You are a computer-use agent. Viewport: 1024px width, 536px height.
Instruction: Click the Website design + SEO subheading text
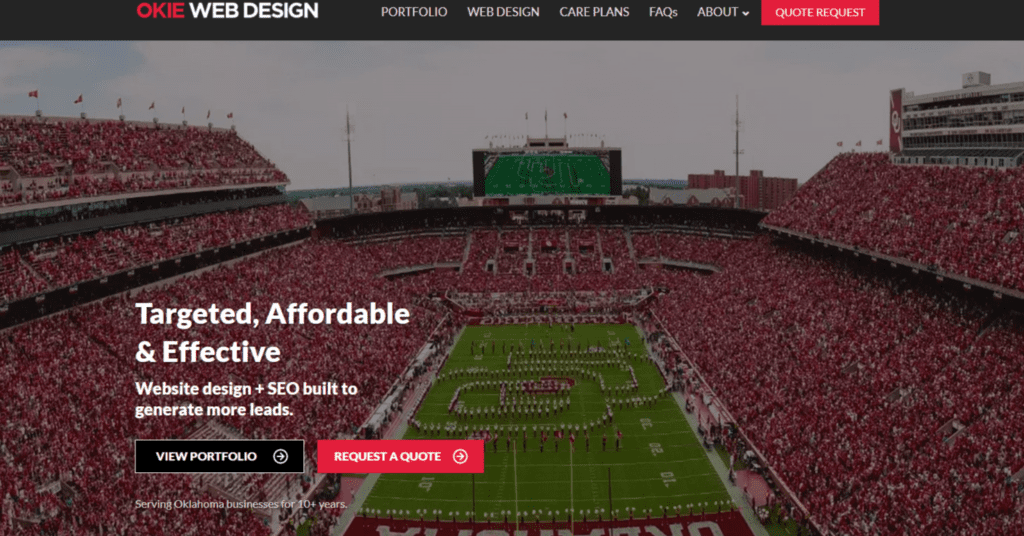click(x=246, y=399)
